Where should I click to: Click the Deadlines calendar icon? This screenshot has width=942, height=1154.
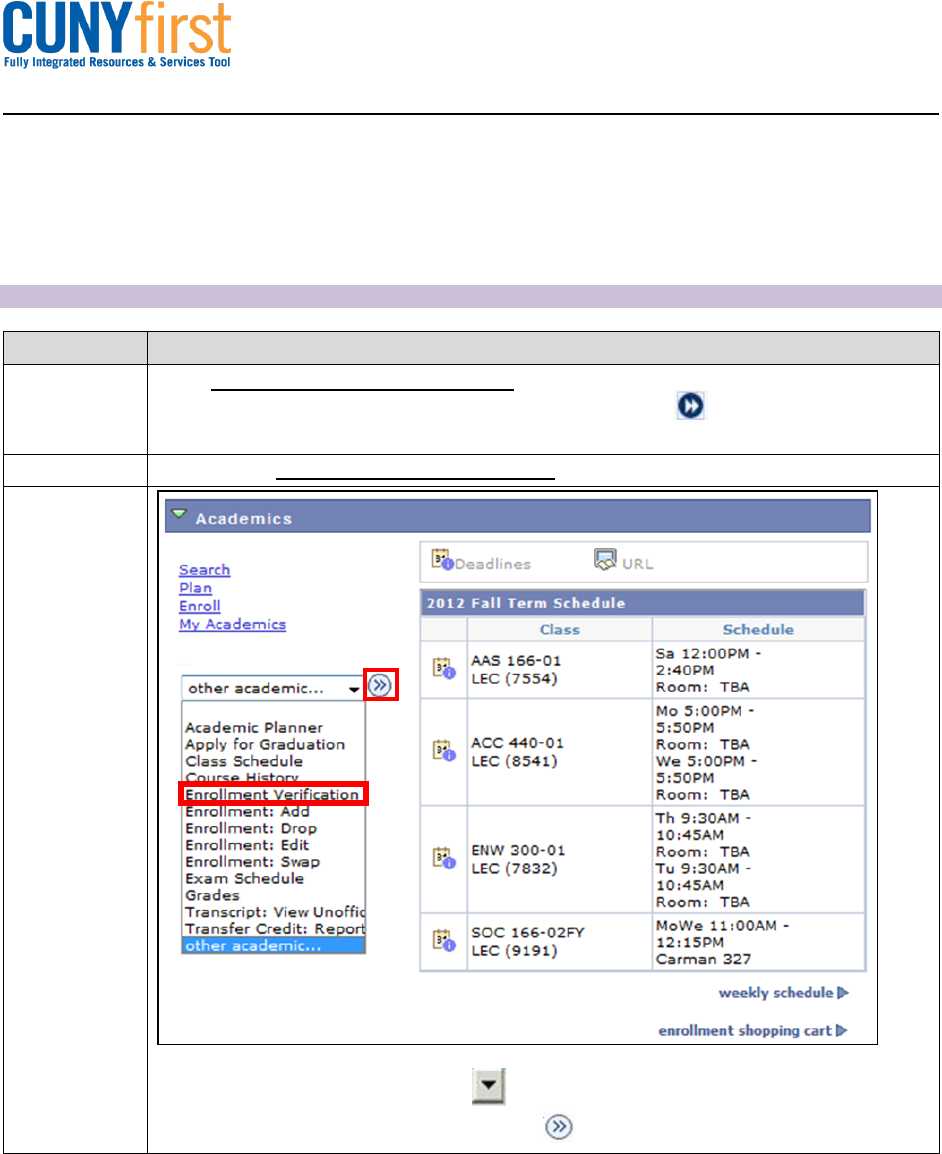442,560
